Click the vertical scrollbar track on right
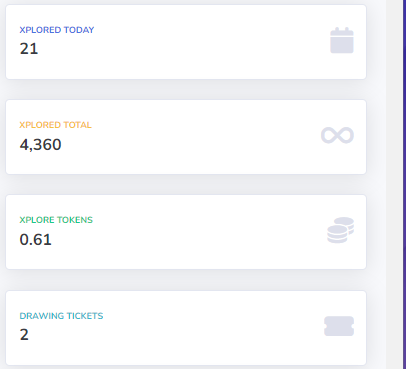 pyautogui.click(x=394, y=184)
